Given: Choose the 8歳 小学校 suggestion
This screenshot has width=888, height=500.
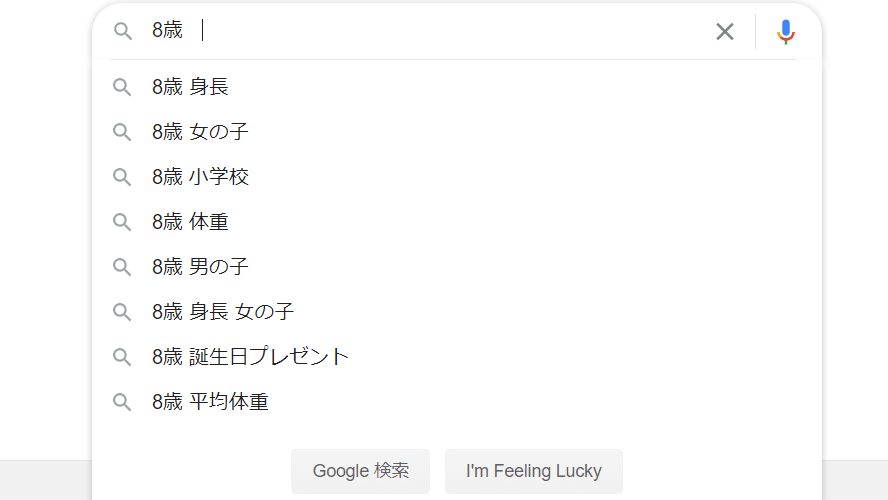Looking at the screenshot, I should 456,177.
